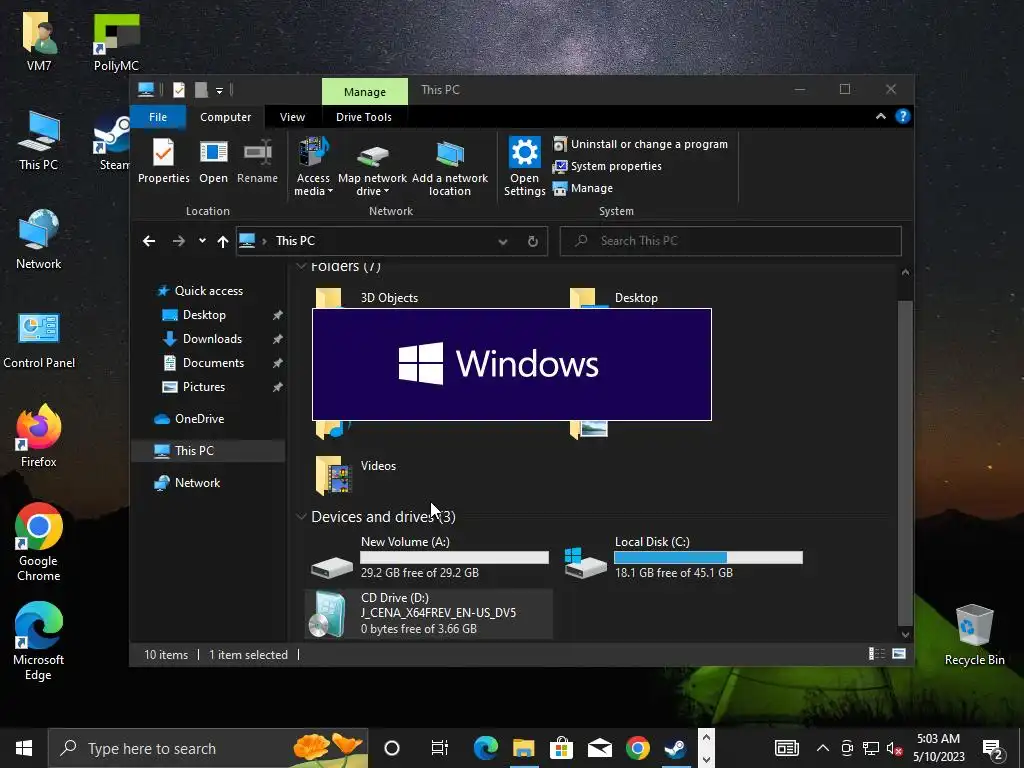
Task: Click the blue Help question mark icon
Action: pos(903,116)
